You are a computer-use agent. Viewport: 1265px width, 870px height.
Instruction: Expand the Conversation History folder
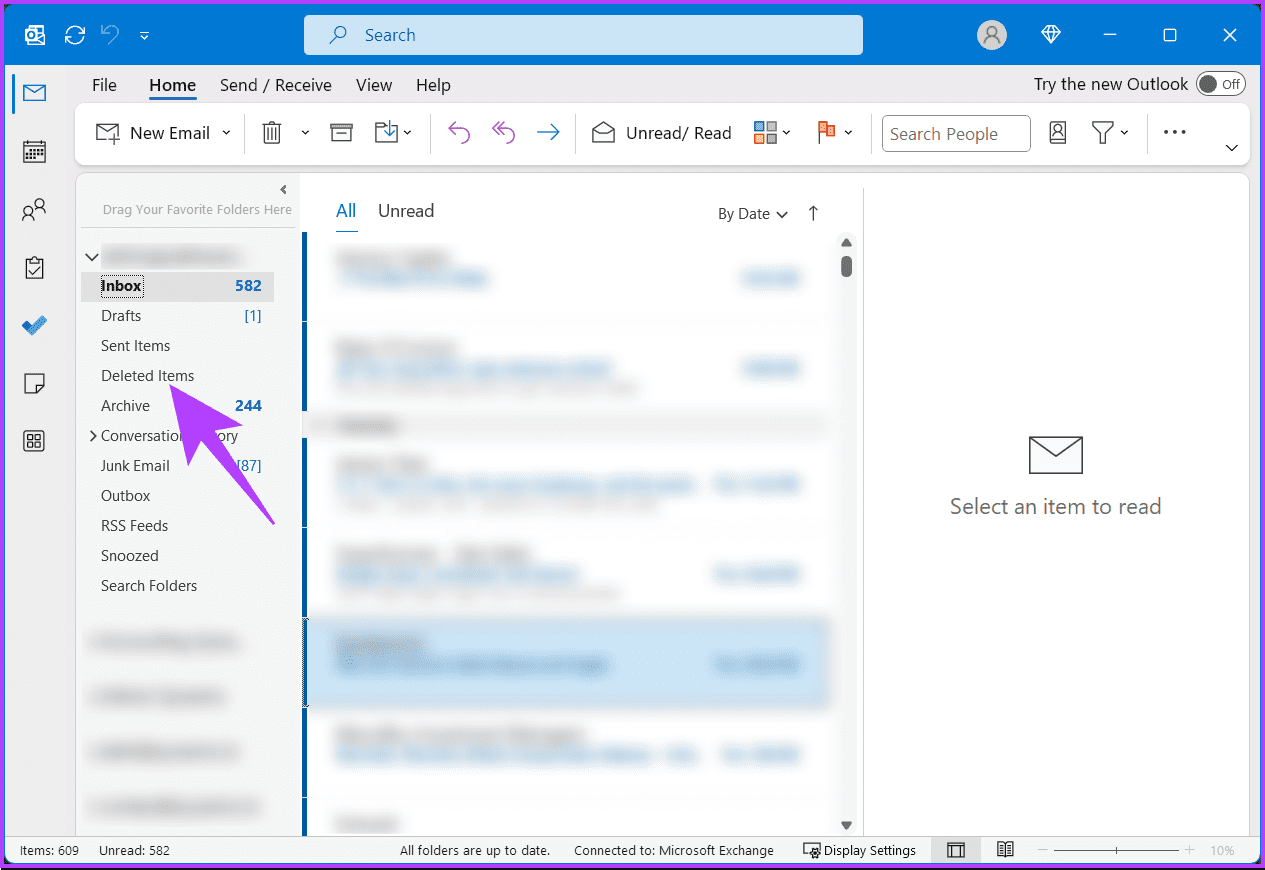click(x=91, y=435)
